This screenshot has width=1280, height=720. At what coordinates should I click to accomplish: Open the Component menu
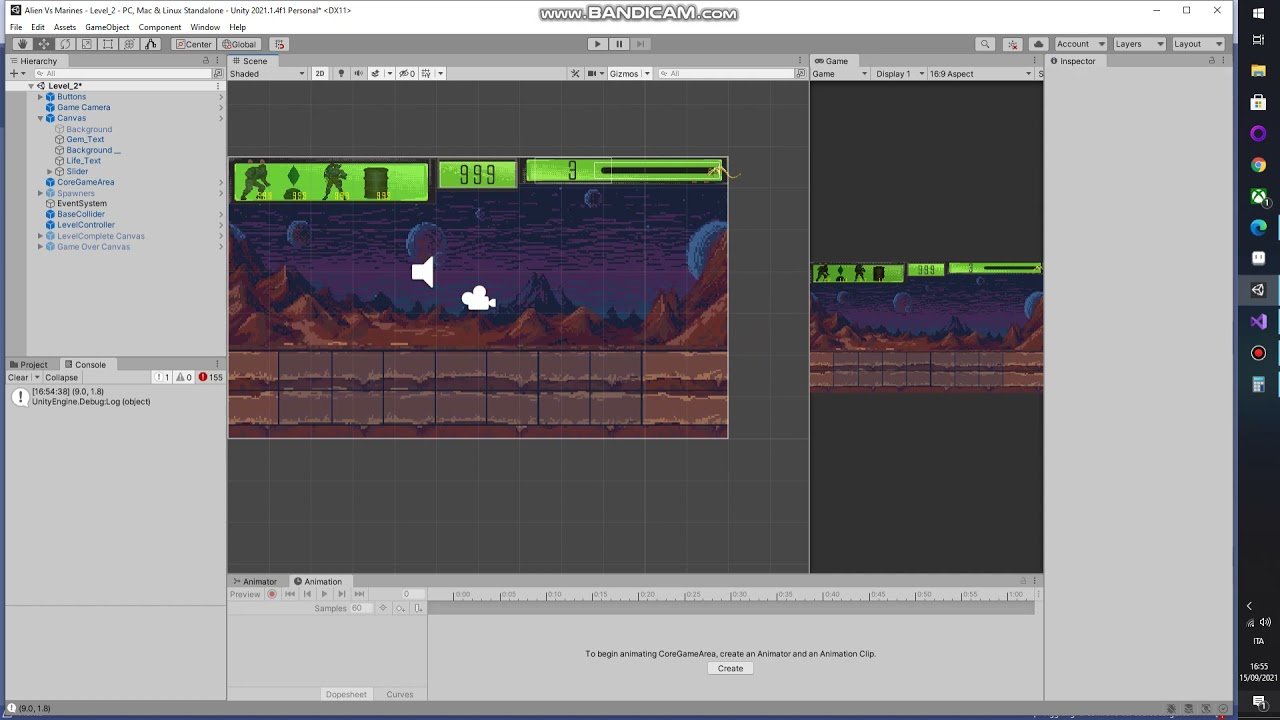click(160, 27)
